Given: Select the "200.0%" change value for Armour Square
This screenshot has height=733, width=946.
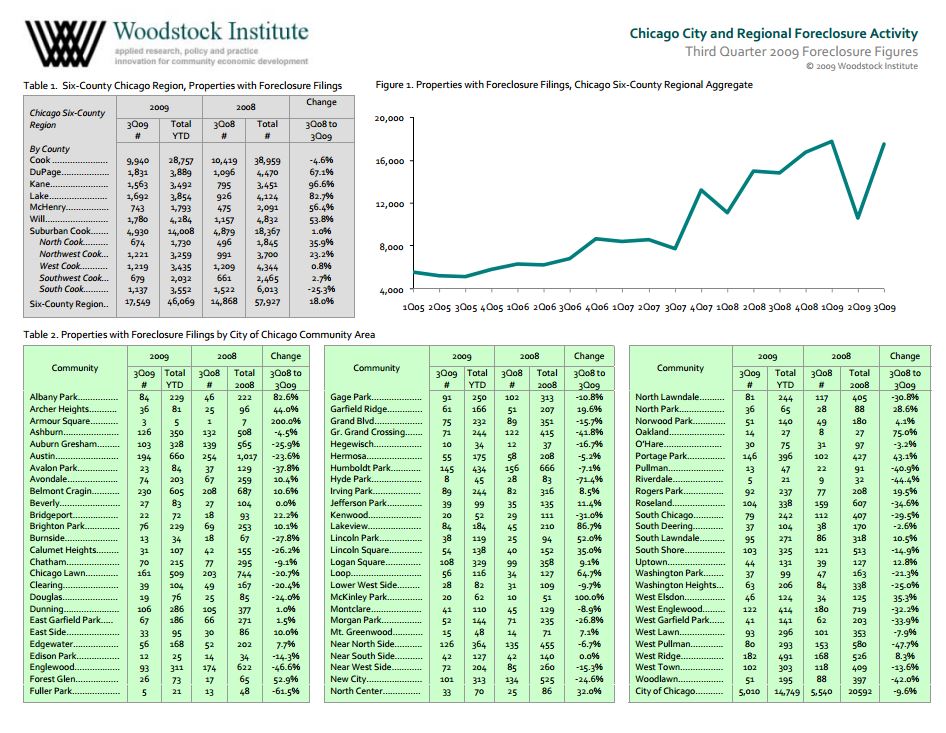Looking at the screenshot, I should [x=285, y=421].
